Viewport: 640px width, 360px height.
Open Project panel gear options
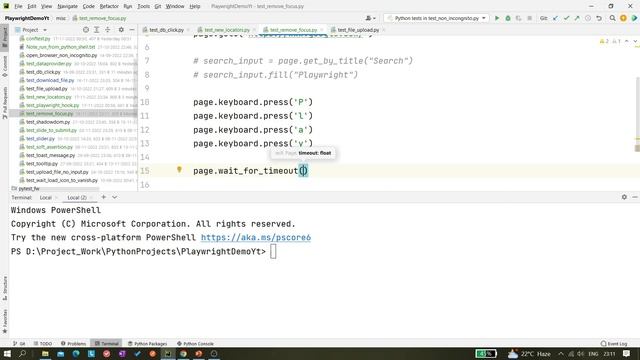point(121,30)
